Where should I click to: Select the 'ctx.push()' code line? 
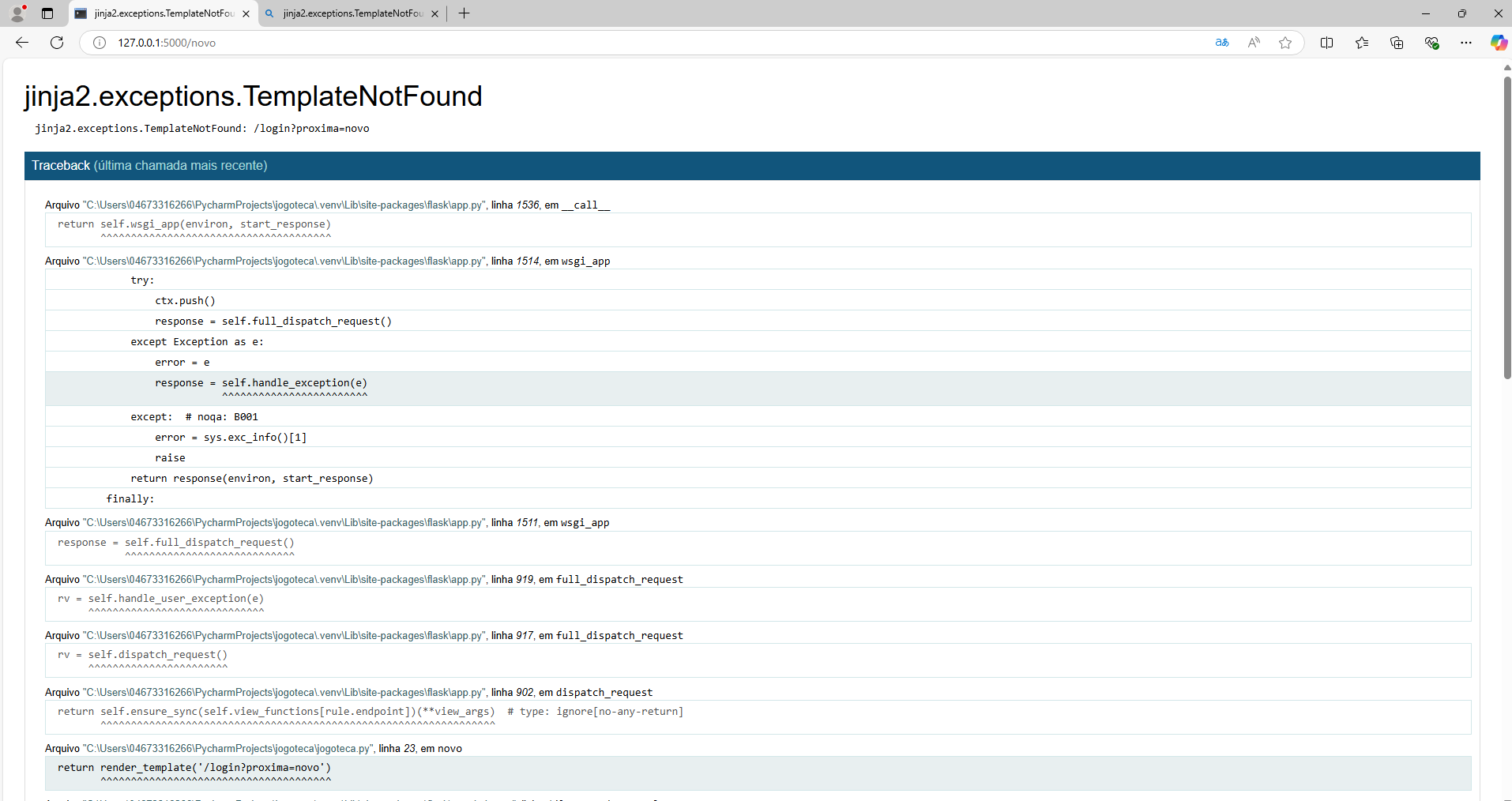tap(758, 300)
